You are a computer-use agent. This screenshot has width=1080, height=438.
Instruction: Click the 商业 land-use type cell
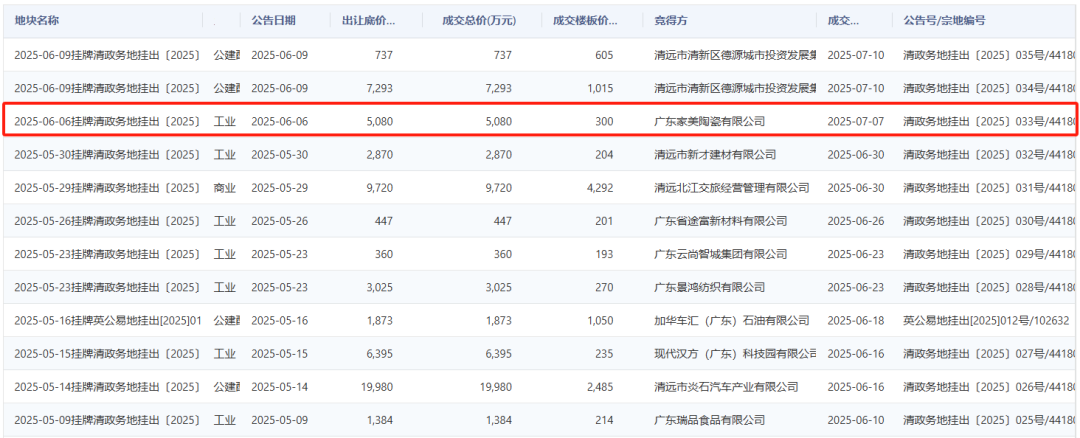pyautogui.click(x=225, y=187)
